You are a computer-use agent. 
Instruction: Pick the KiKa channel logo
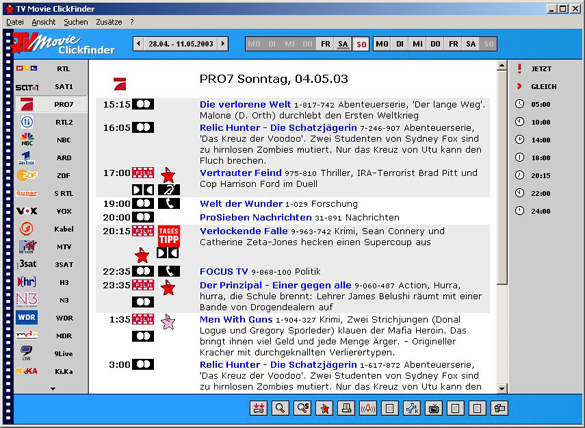26,371
